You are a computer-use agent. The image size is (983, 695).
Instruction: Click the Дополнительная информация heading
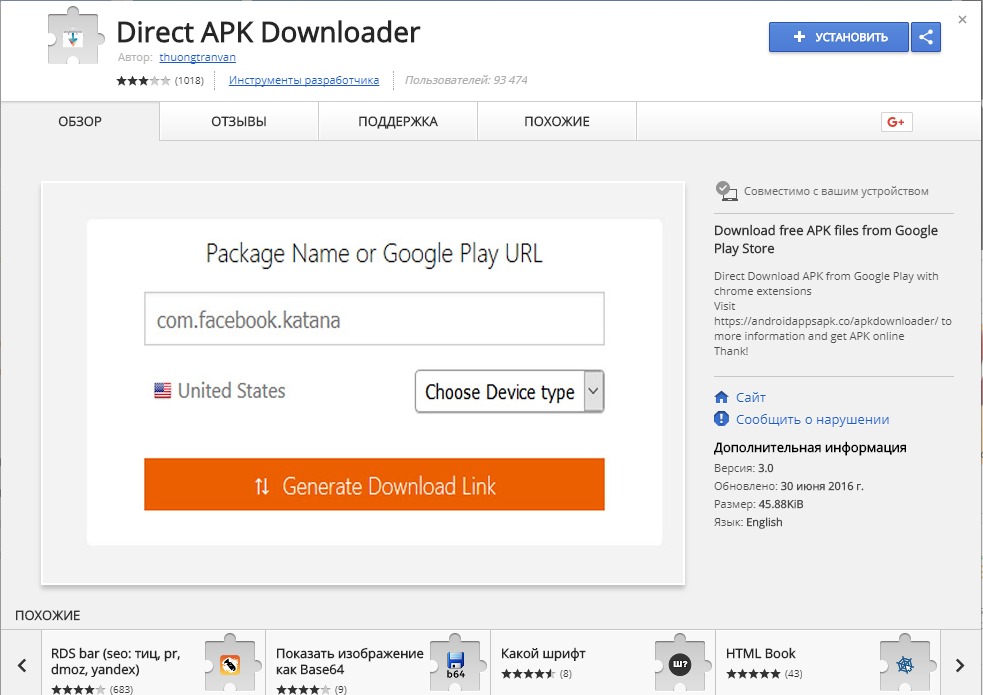coord(810,447)
